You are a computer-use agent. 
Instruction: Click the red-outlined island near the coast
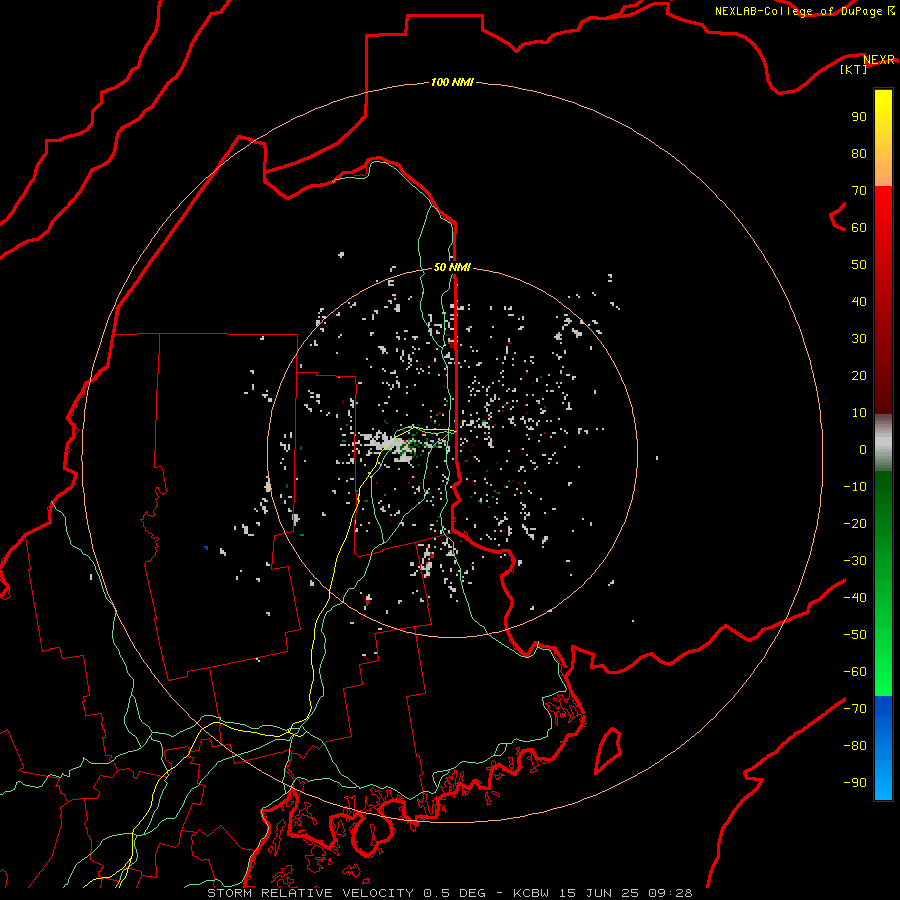[608, 750]
